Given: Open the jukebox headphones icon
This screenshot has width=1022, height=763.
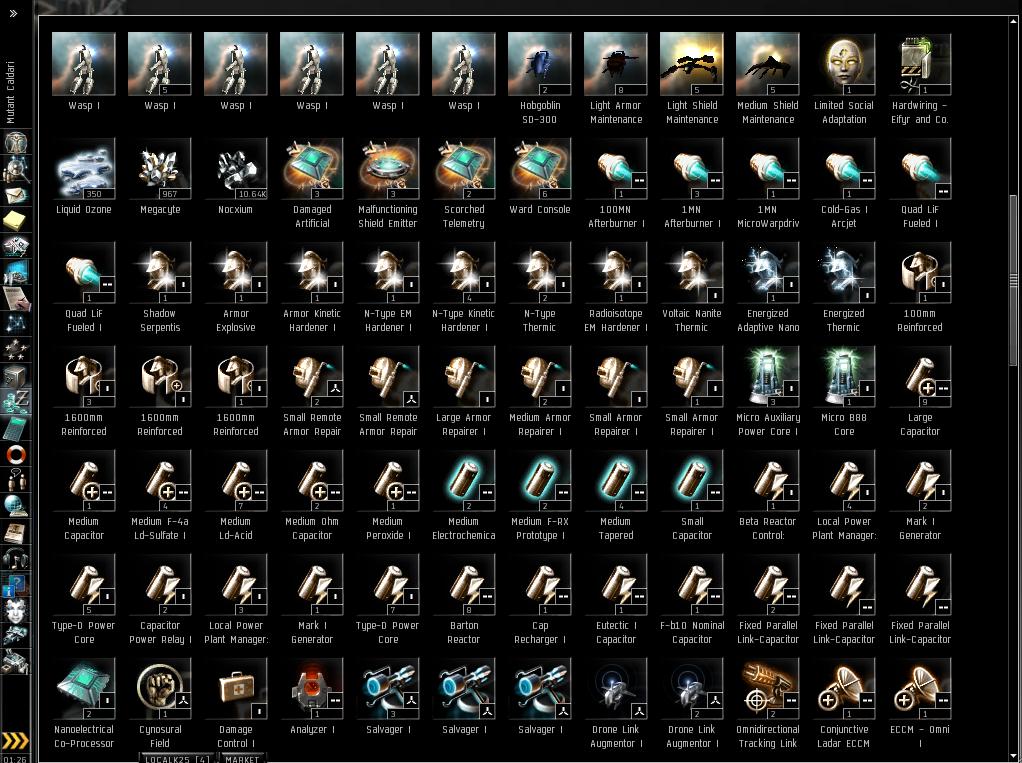Looking at the screenshot, I should click(15, 558).
